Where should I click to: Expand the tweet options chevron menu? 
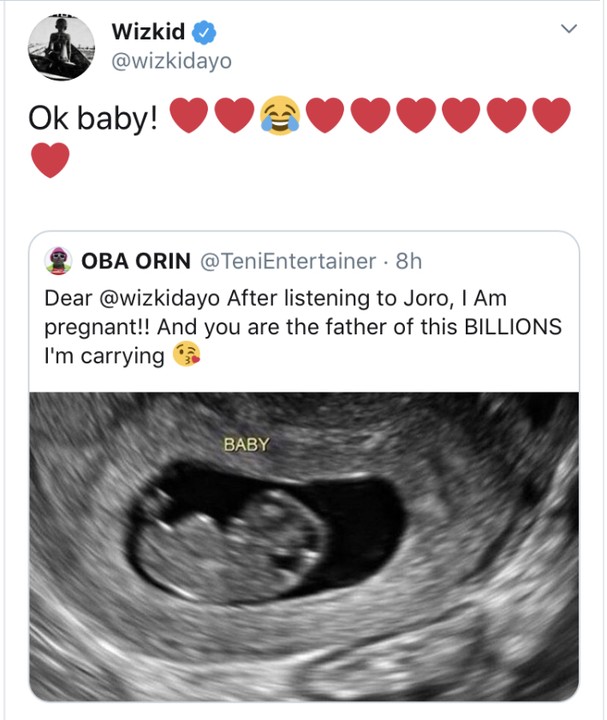point(569,31)
